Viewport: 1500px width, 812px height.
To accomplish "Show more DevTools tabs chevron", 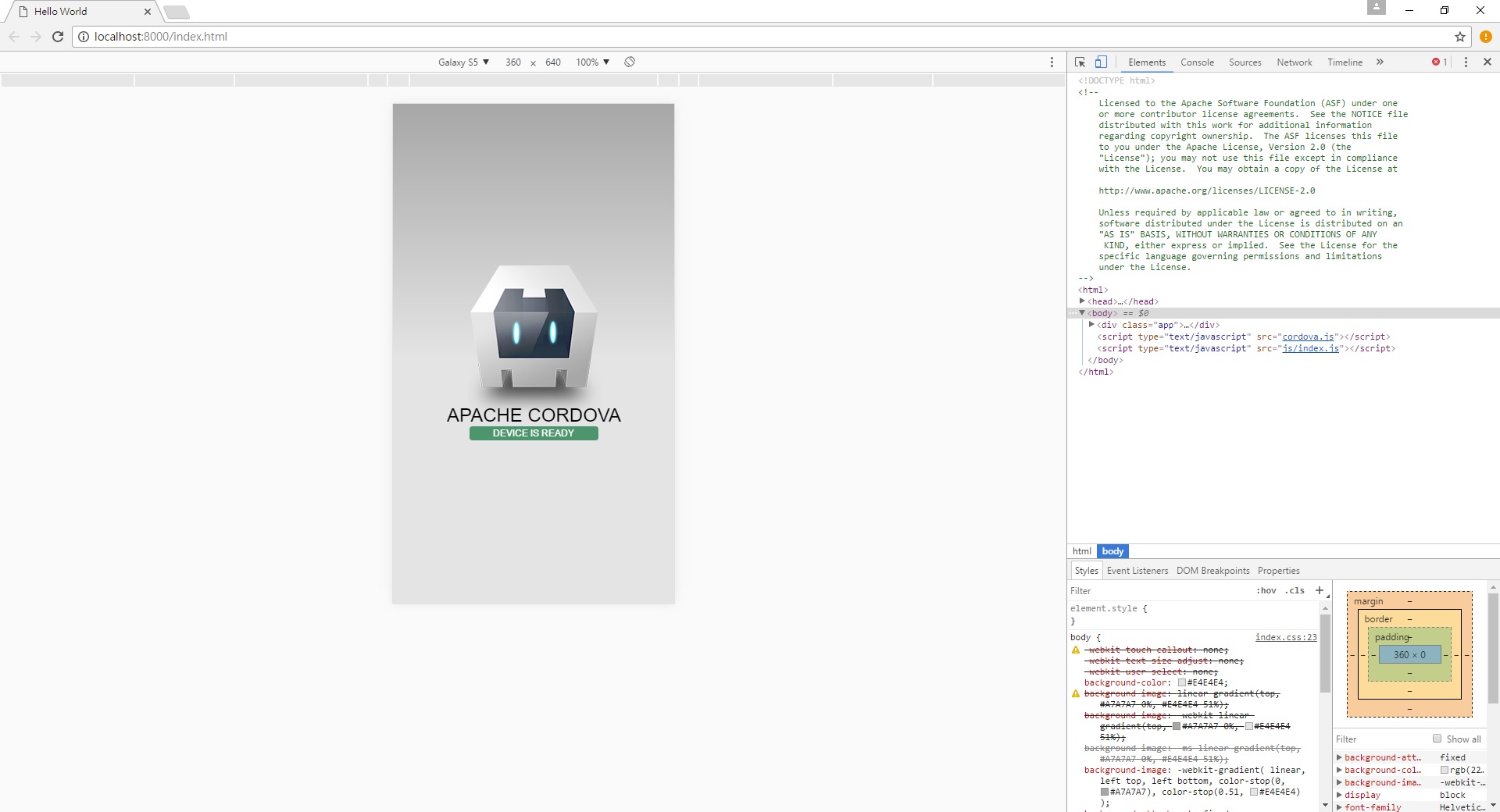I will tap(1380, 62).
